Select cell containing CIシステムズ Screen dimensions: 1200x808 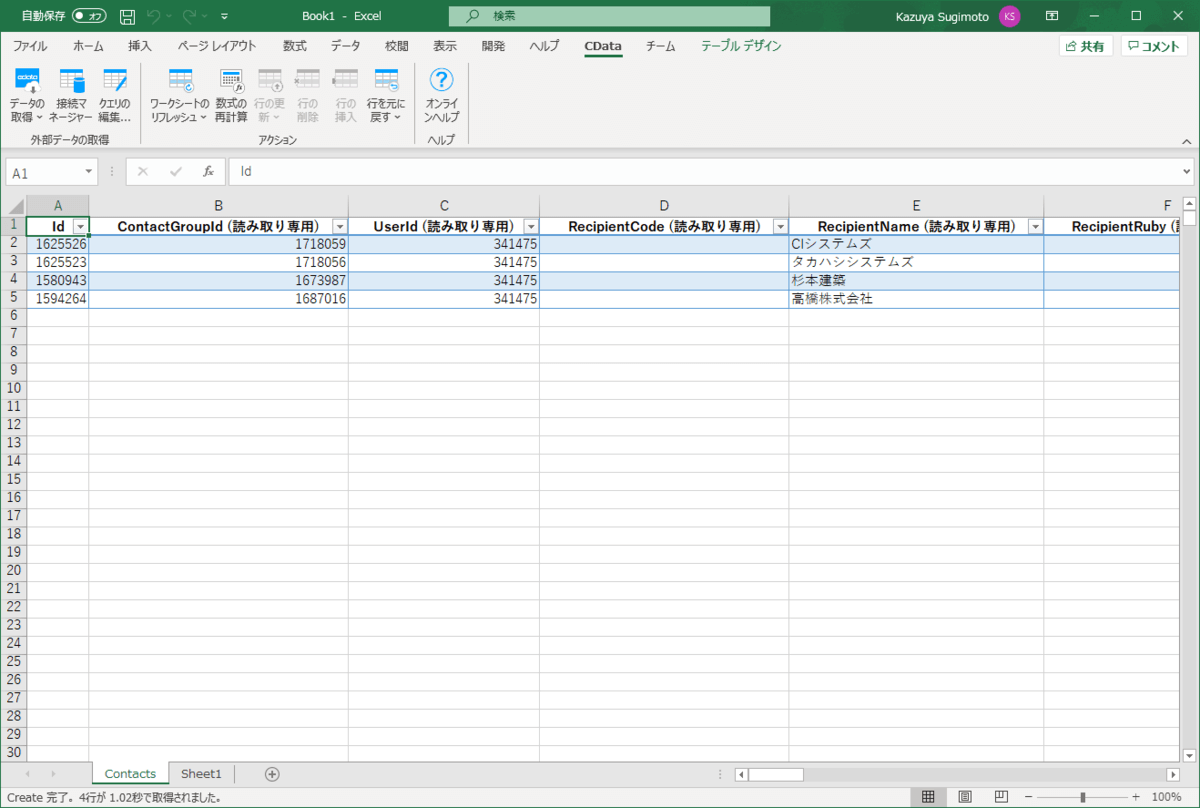(x=916, y=244)
